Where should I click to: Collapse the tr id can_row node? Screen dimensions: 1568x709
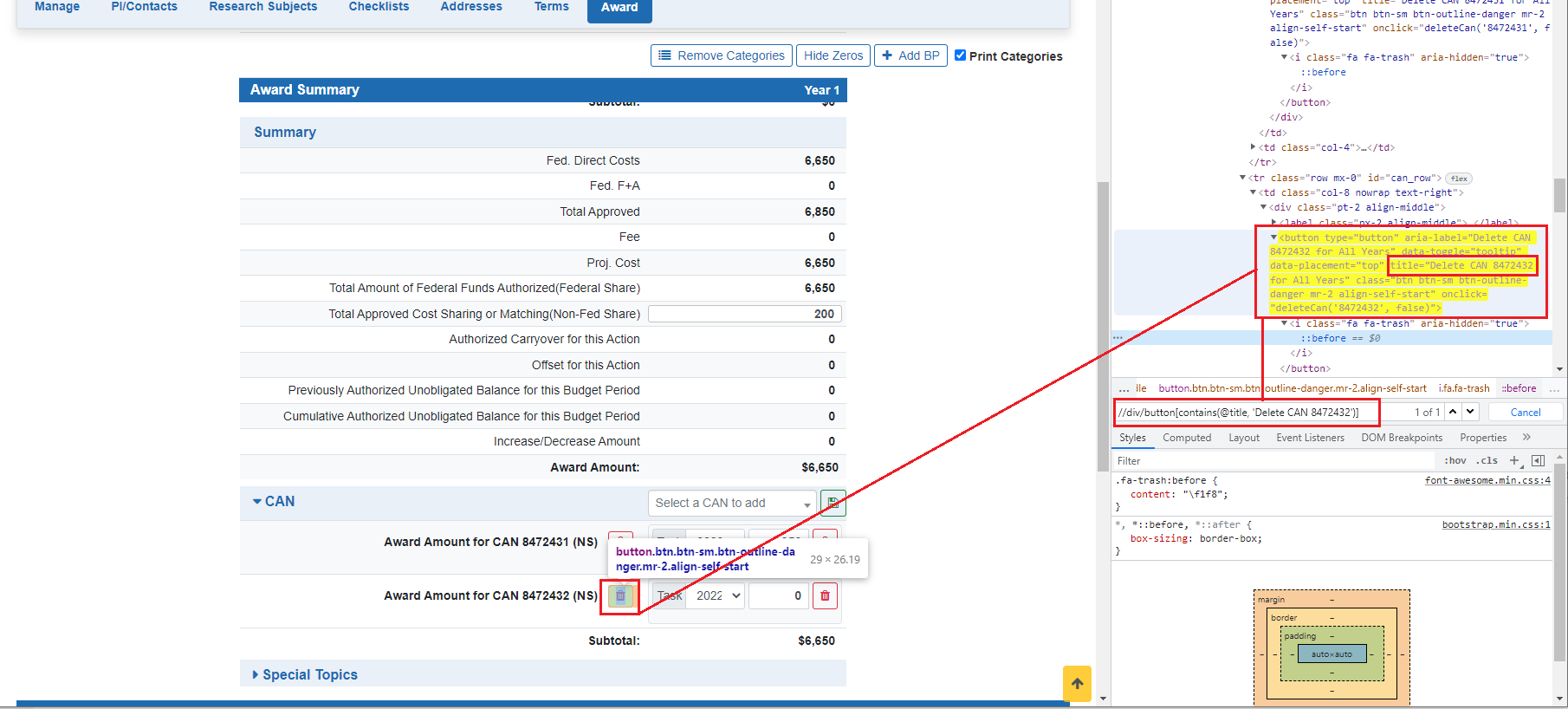click(x=1243, y=178)
